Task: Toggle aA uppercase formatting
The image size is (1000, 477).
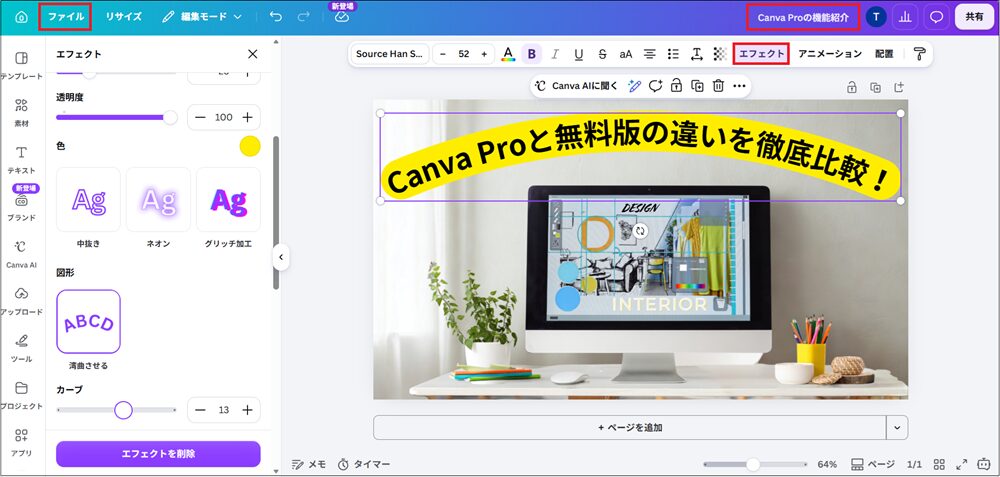Action: coord(626,54)
